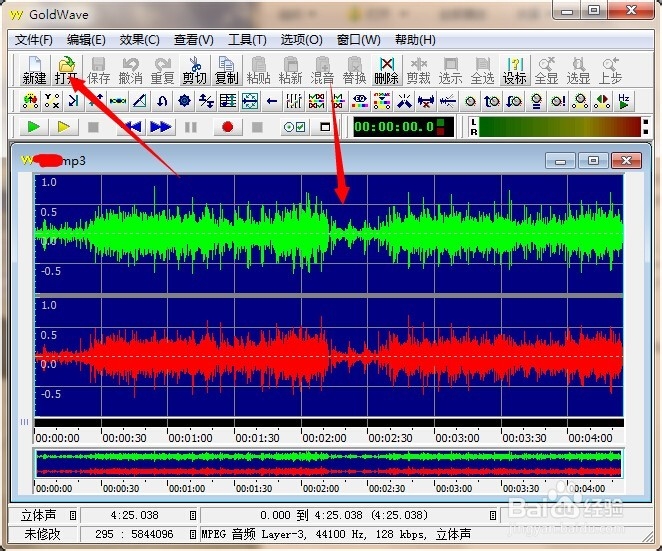This screenshot has height=551, width=662.
Task: Click the vertical sliders equalizer icon
Action: pyautogui.click(x=294, y=101)
